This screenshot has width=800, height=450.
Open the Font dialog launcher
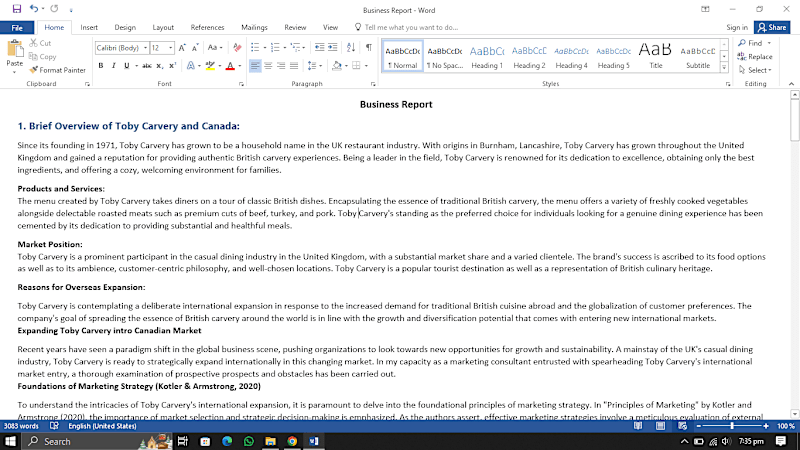241,84
